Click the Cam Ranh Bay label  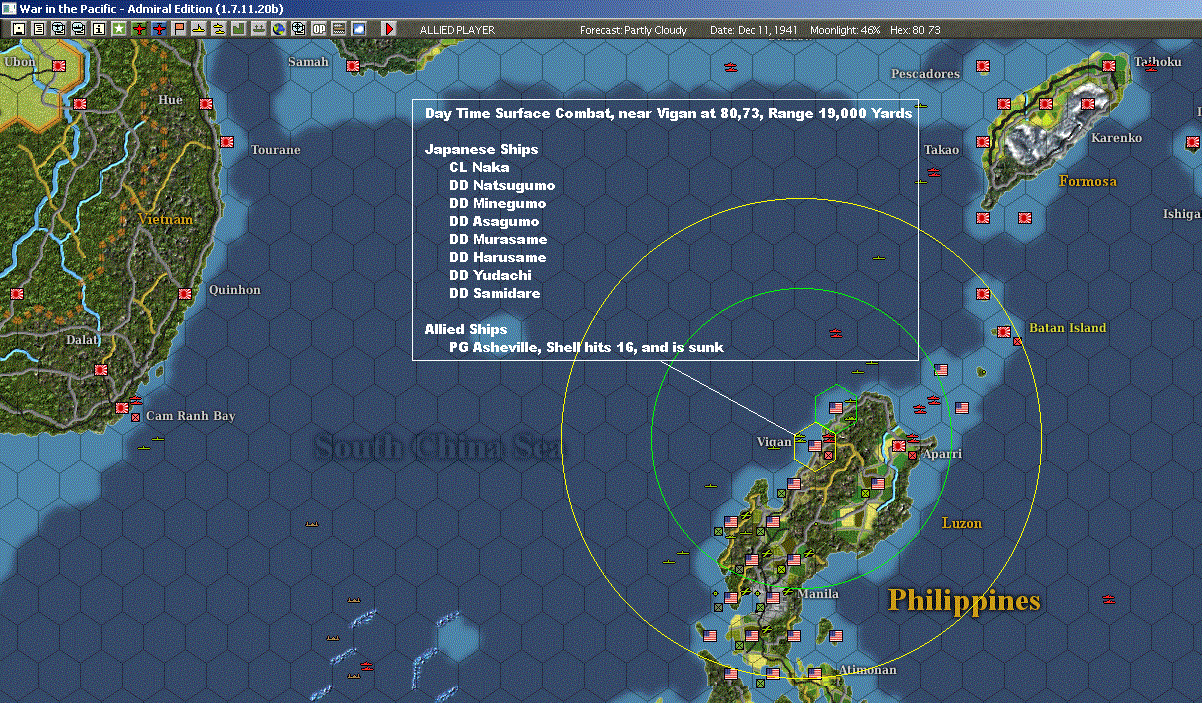pos(190,416)
